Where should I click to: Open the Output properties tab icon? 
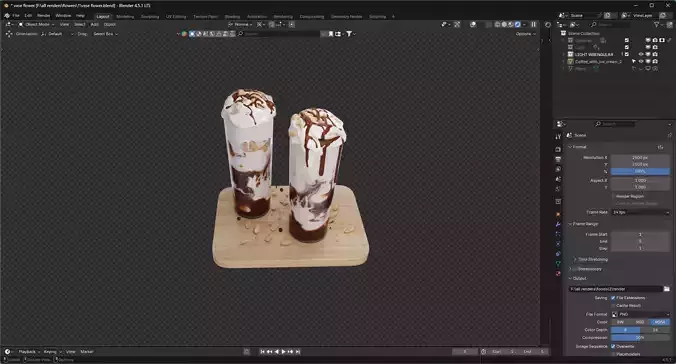coord(558,159)
